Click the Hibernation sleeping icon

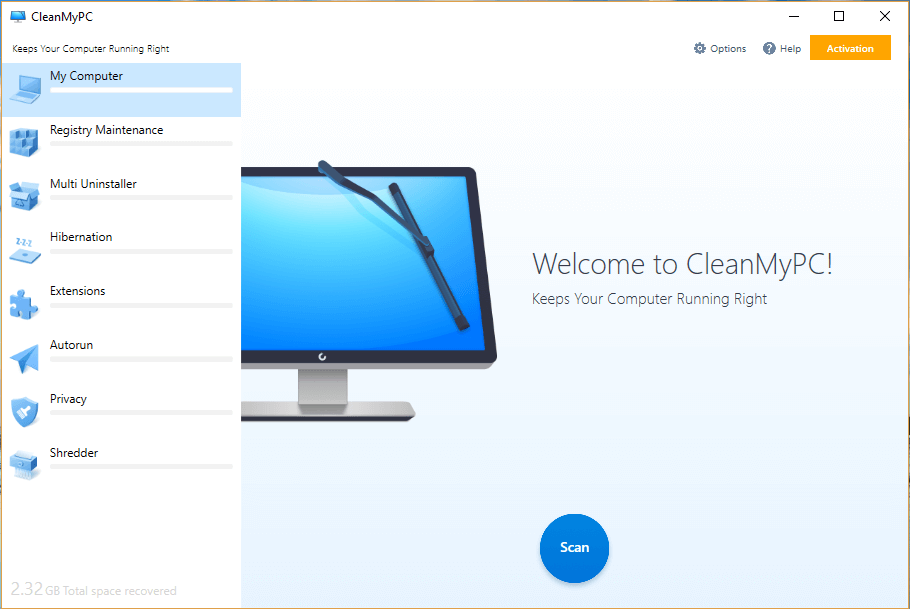[x=24, y=250]
